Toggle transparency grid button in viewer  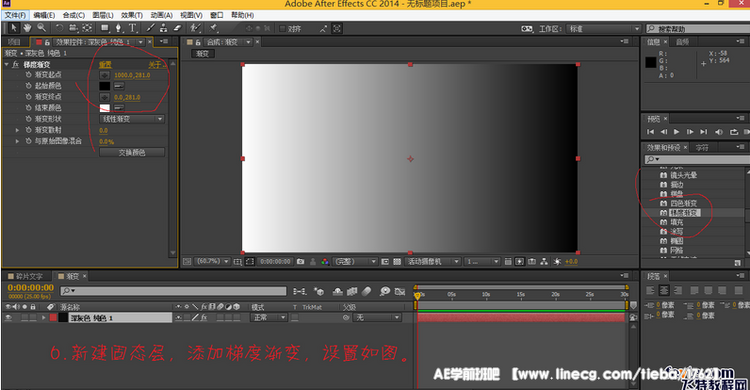point(397,262)
